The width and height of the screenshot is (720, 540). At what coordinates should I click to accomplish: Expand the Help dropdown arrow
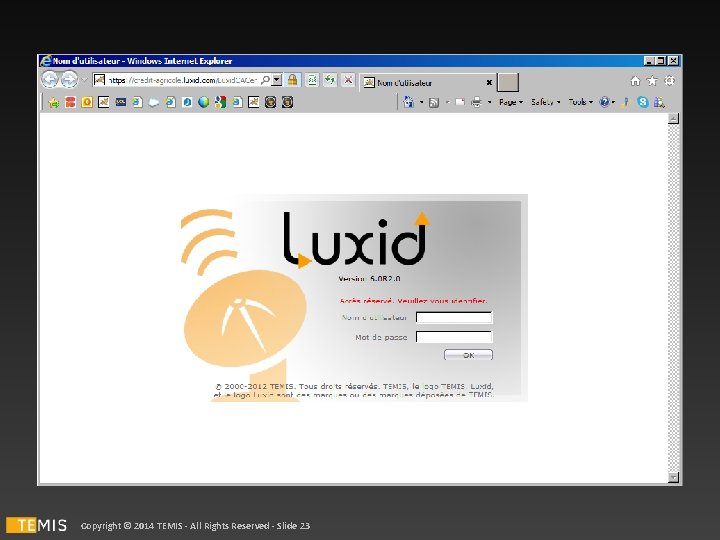(613, 102)
